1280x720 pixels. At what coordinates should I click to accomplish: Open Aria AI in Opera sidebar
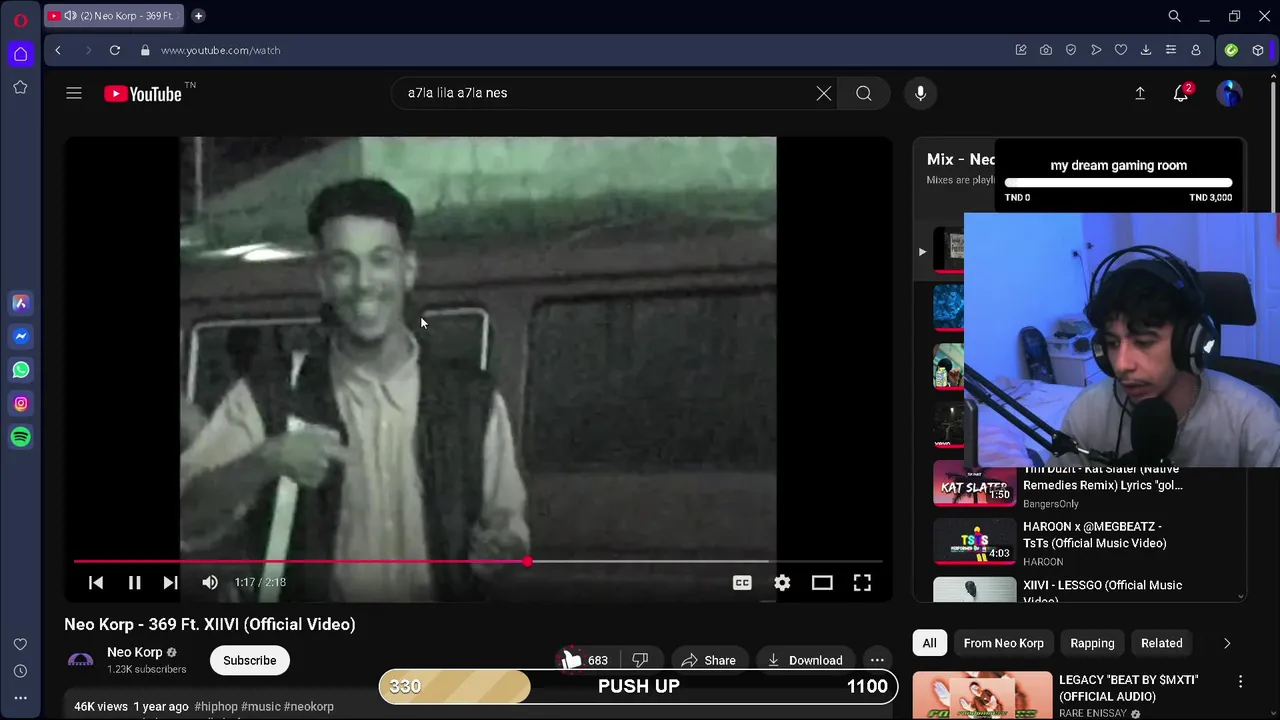click(20, 303)
